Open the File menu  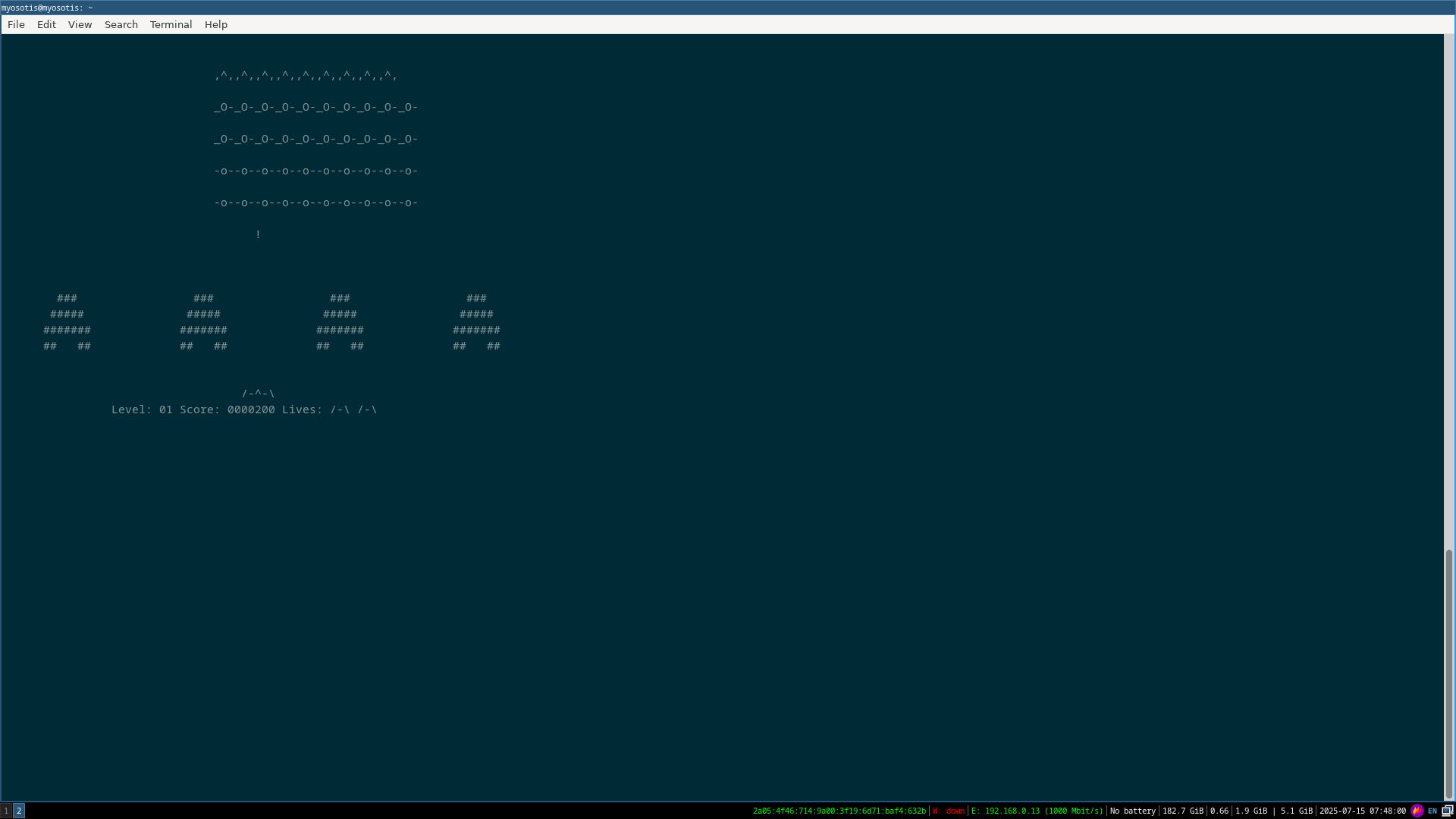16,24
